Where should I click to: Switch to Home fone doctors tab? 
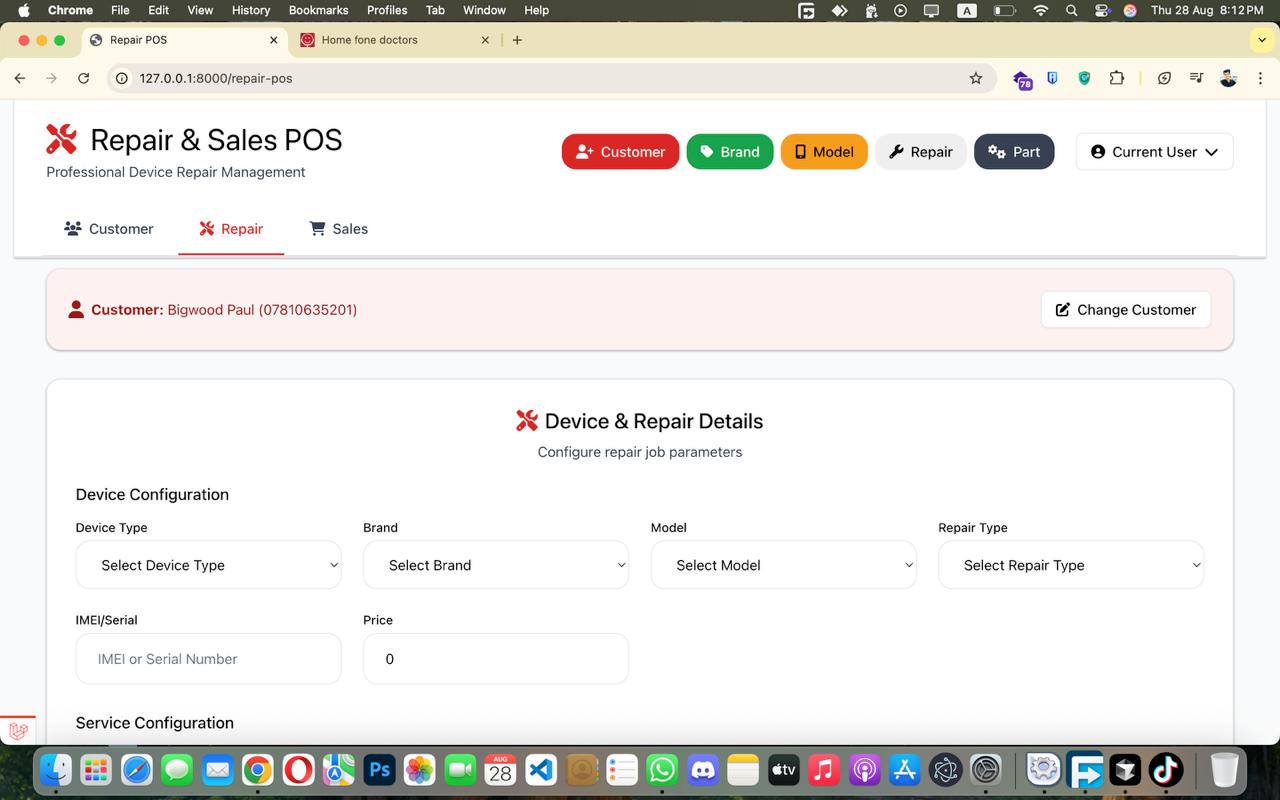(x=395, y=40)
